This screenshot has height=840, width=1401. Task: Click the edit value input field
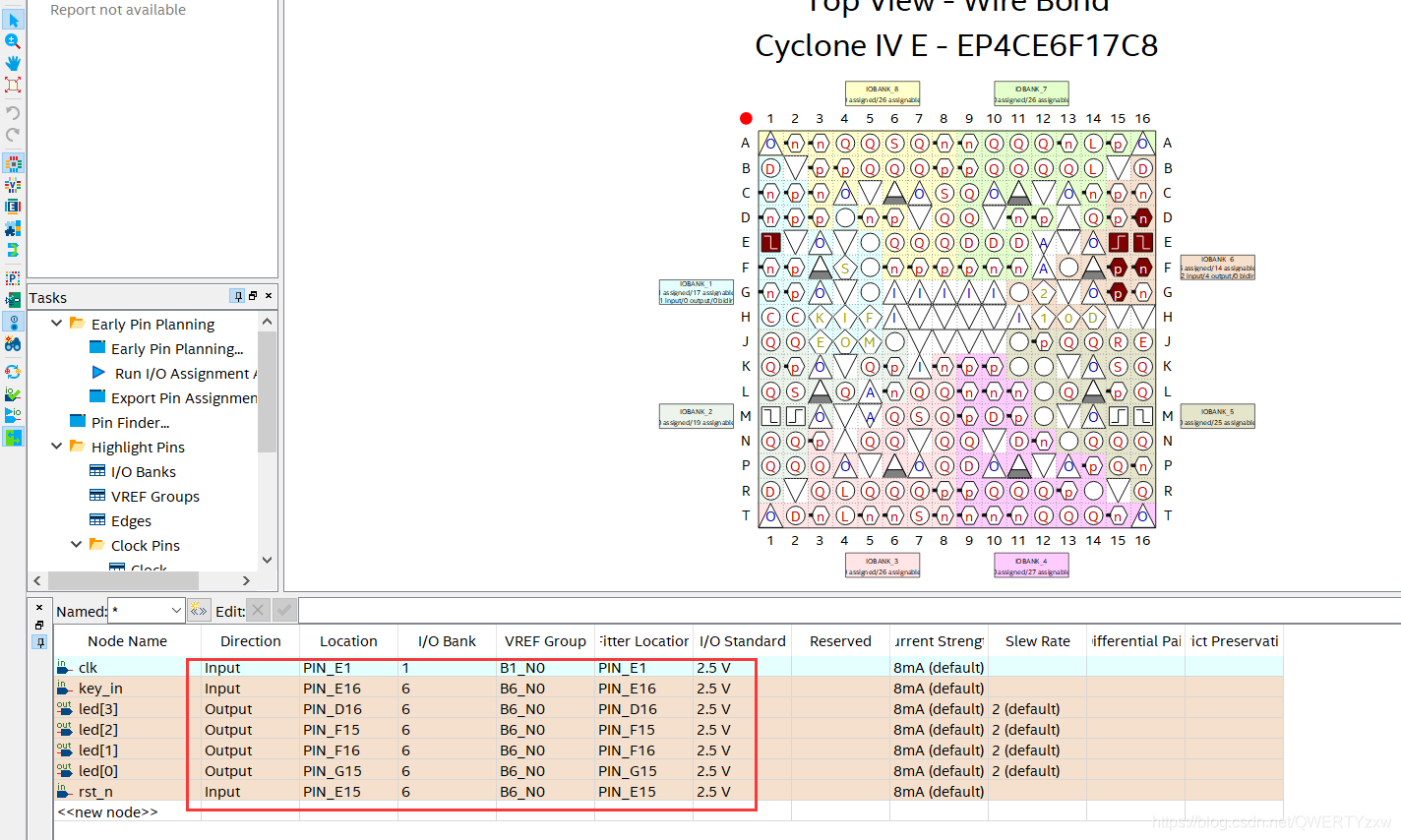click(x=848, y=611)
